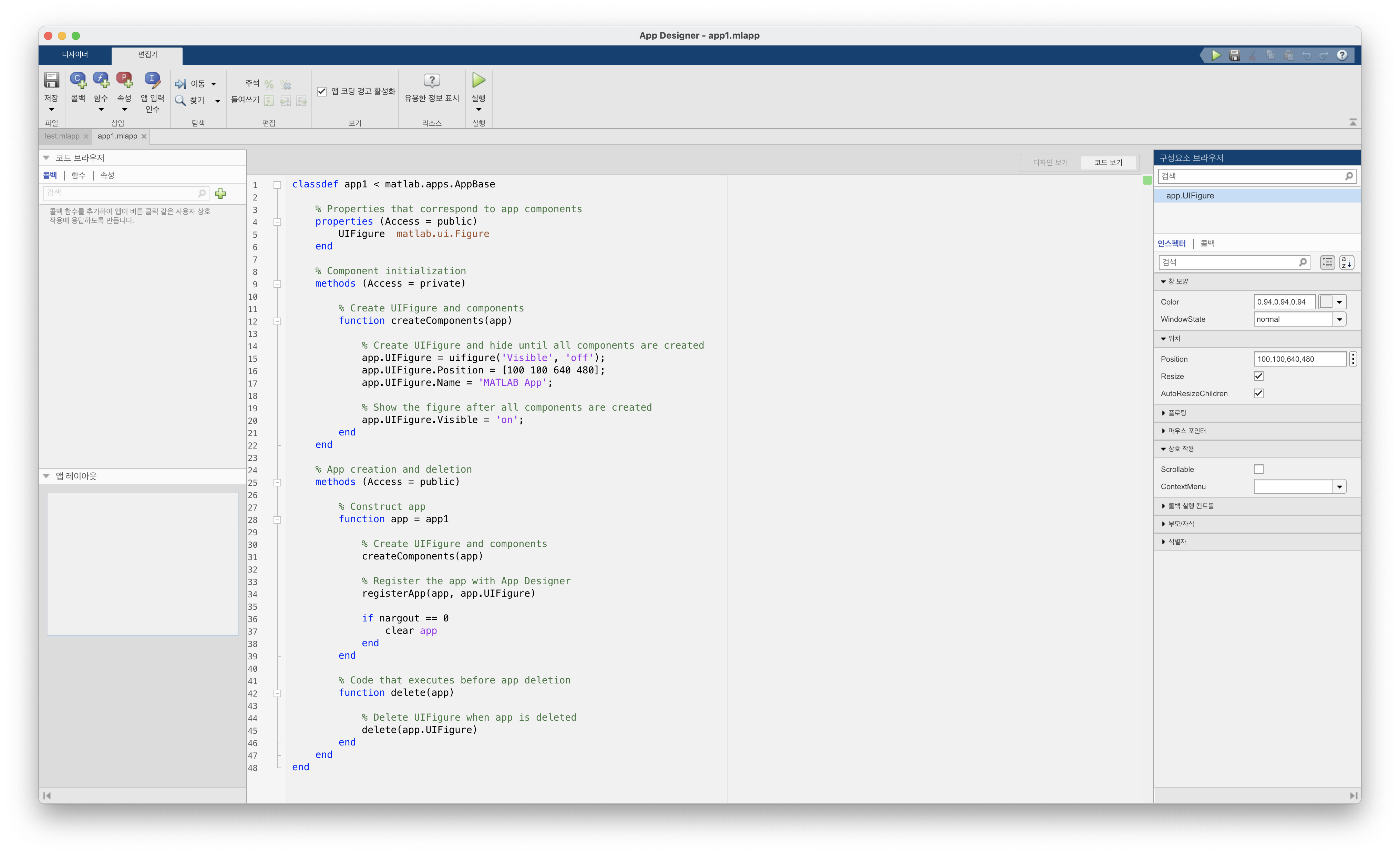Open the ContextMenu dropdown
The image size is (1400, 855).
[1340, 487]
